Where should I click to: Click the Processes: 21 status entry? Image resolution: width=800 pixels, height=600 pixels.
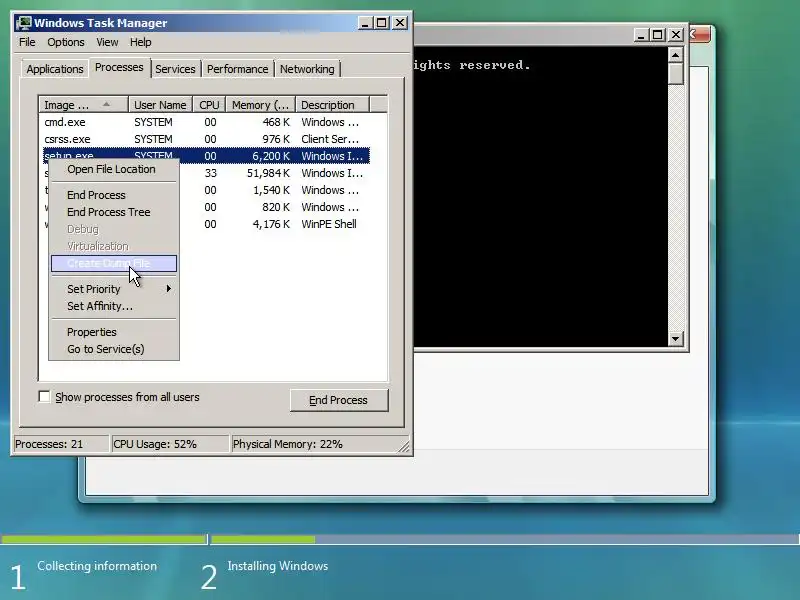point(60,444)
